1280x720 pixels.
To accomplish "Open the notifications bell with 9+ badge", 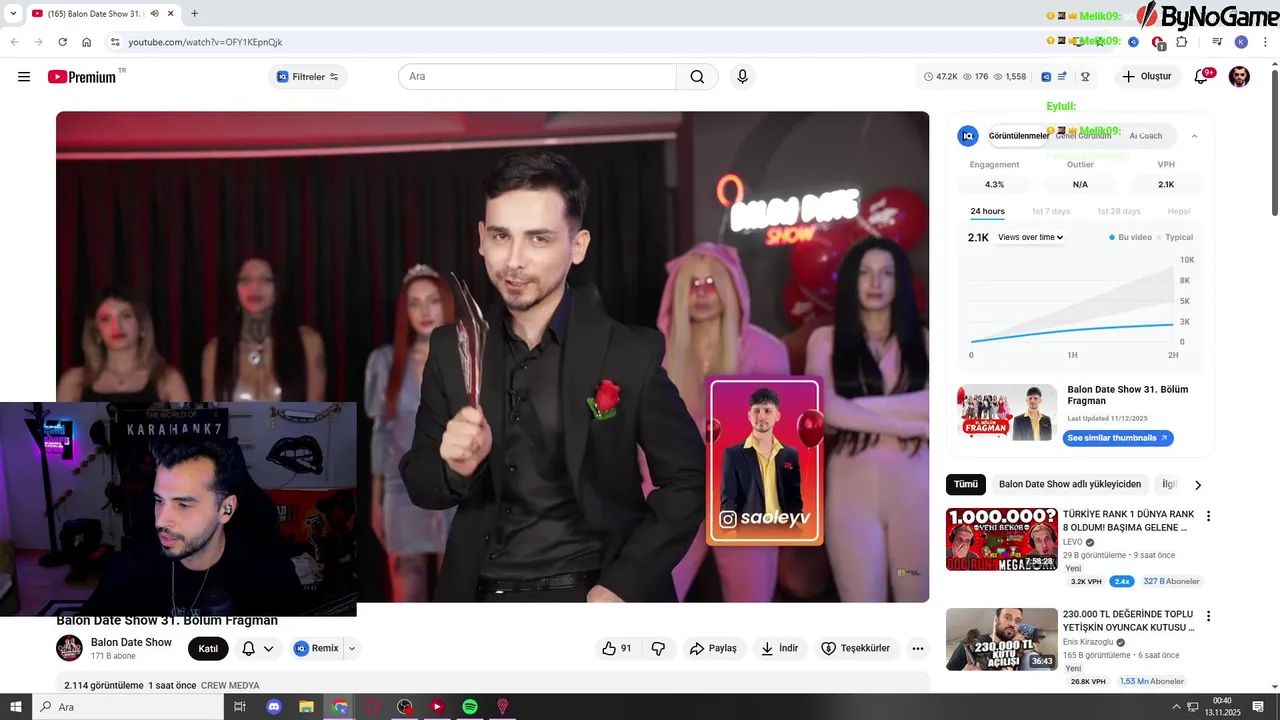I will click(x=1202, y=77).
